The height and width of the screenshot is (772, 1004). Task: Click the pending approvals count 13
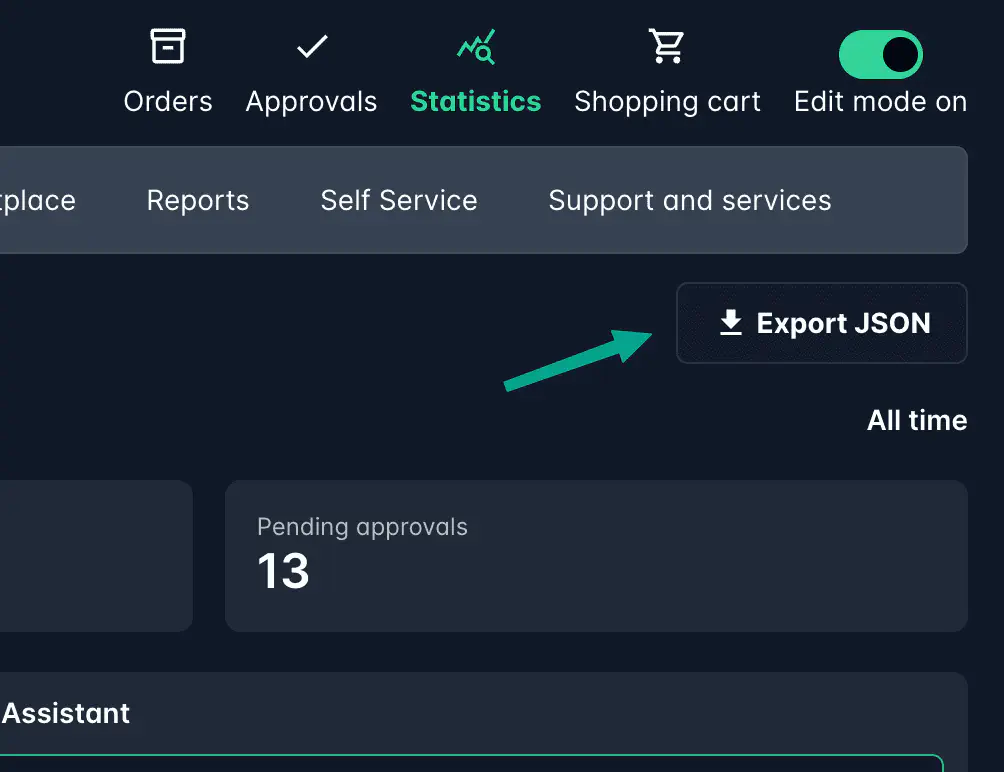pos(282,572)
